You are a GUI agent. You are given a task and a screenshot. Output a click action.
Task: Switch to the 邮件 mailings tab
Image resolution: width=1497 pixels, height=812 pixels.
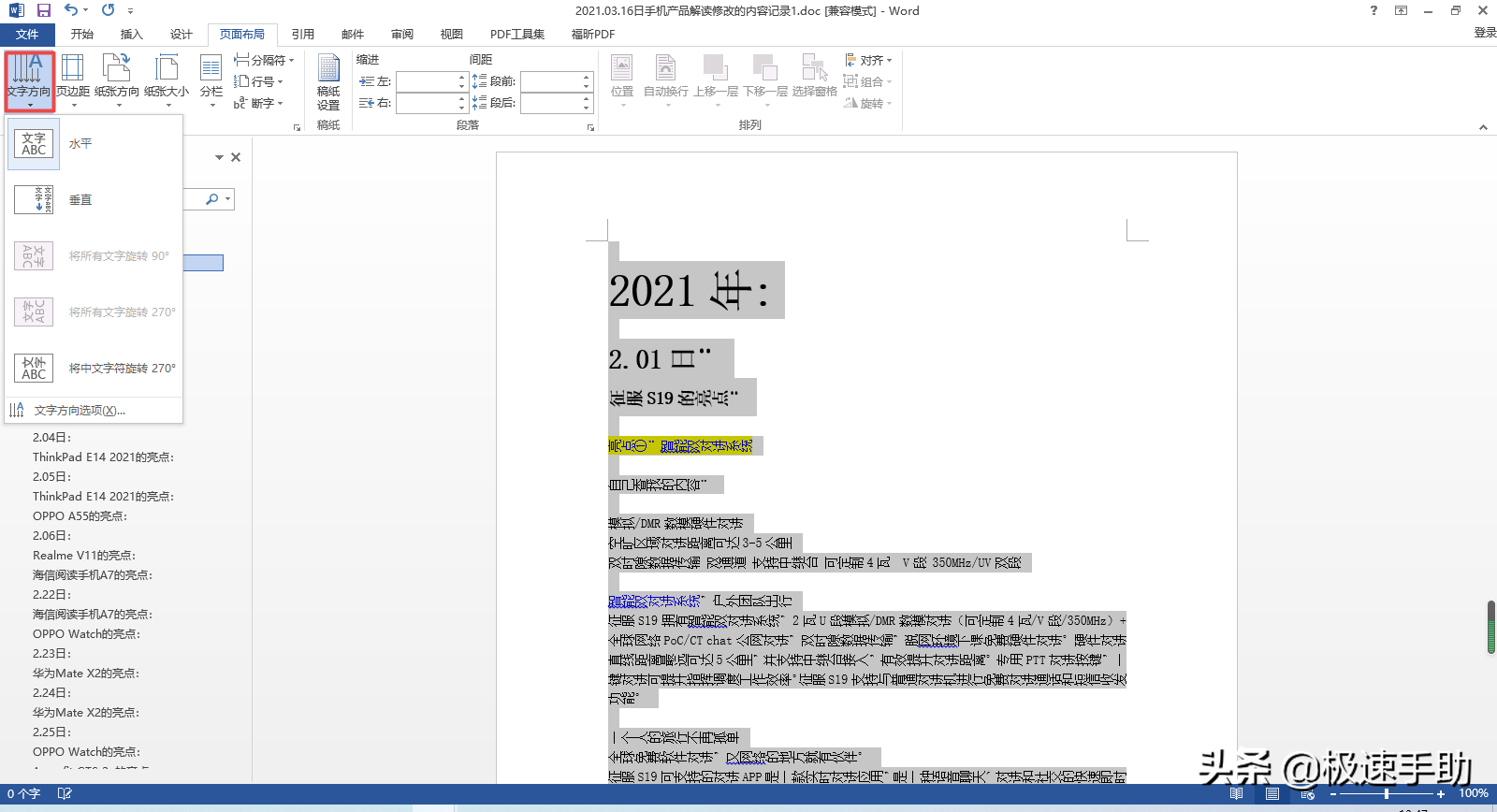point(353,35)
